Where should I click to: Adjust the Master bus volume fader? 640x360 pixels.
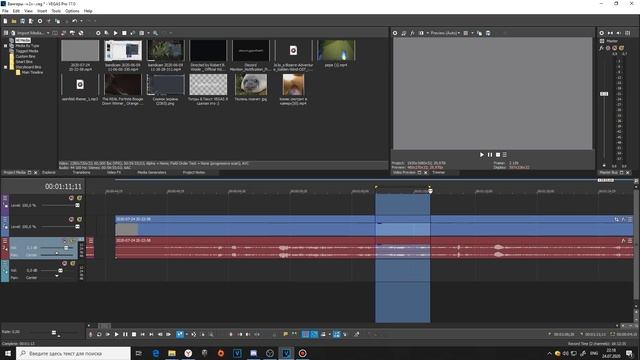pos(604,94)
